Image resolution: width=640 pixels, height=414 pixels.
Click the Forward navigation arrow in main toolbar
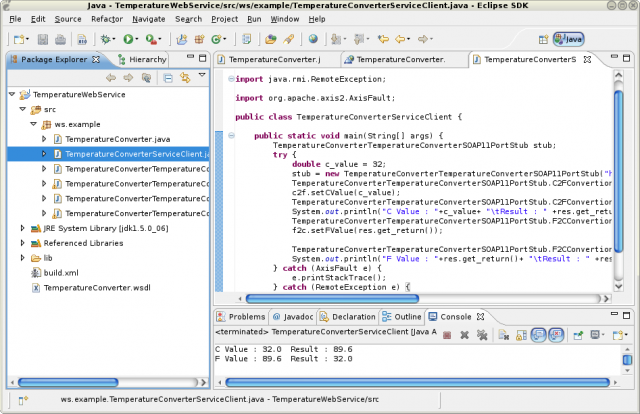pyautogui.click(x=423, y=39)
